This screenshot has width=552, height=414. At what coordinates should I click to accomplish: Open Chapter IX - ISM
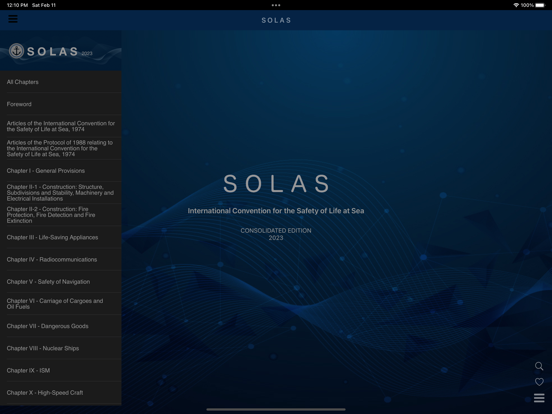61,370
